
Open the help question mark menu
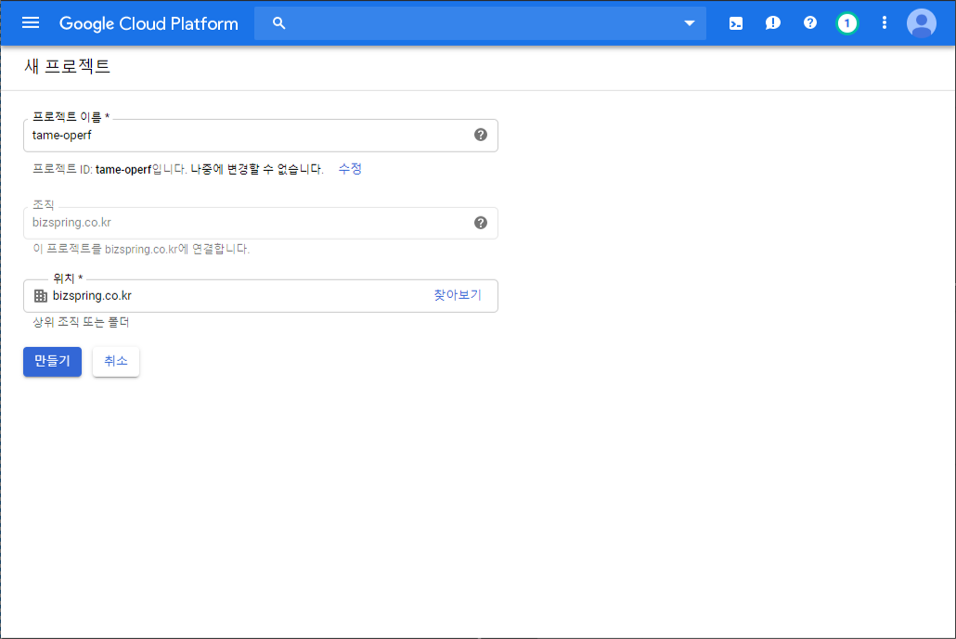point(810,23)
